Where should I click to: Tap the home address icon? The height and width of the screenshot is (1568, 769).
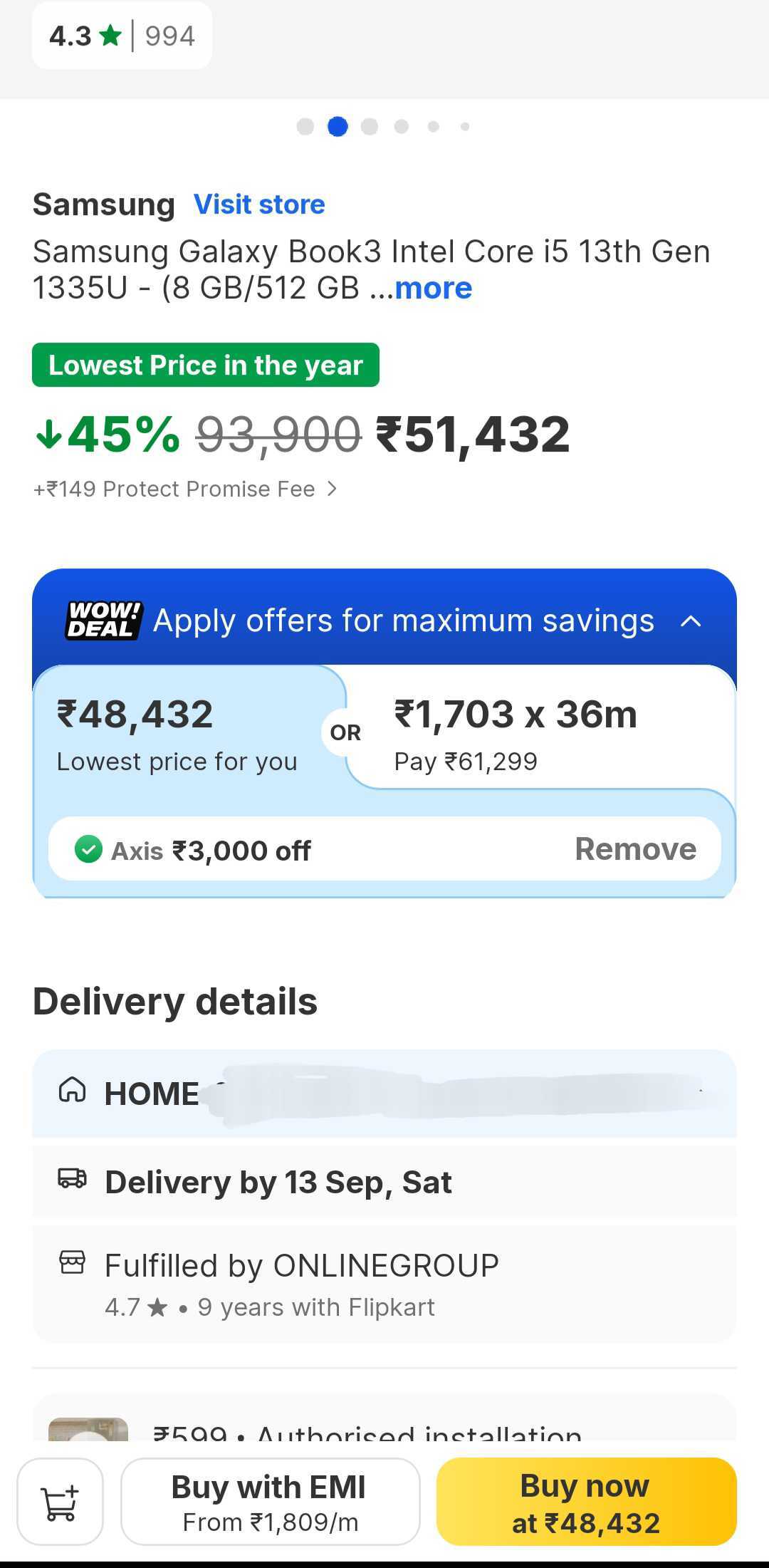[72, 1090]
